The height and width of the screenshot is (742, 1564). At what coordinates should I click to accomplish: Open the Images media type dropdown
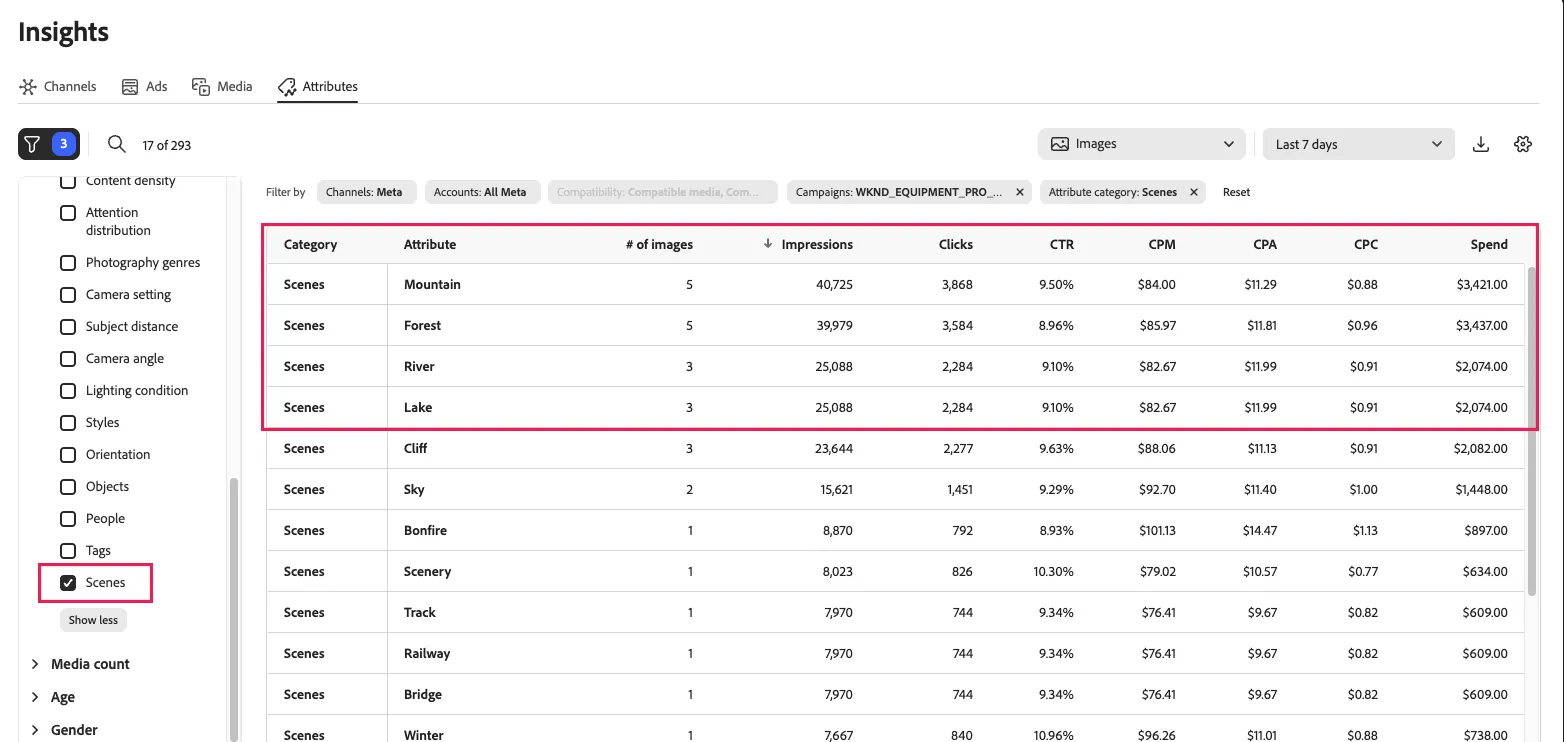pyautogui.click(x=1142, y=144)
